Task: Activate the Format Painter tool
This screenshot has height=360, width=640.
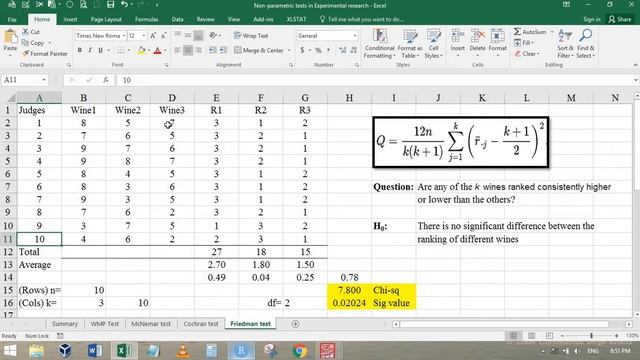Action: coord(45,53)
